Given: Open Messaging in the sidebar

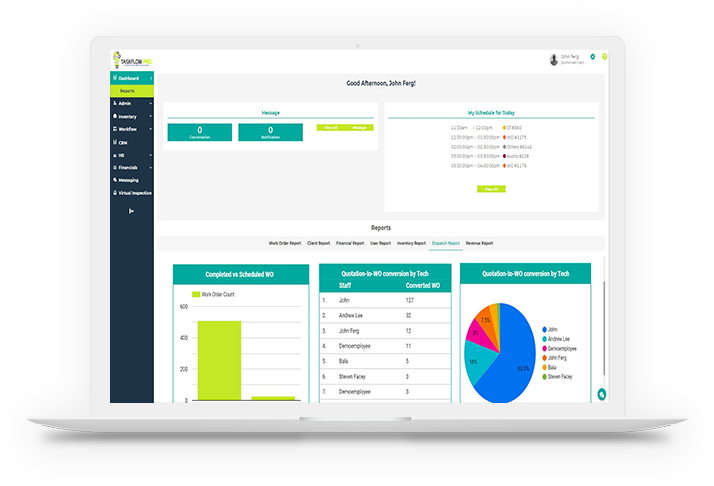Looking at the screenshot, I should pyautogui.click(x=128, y=180).
